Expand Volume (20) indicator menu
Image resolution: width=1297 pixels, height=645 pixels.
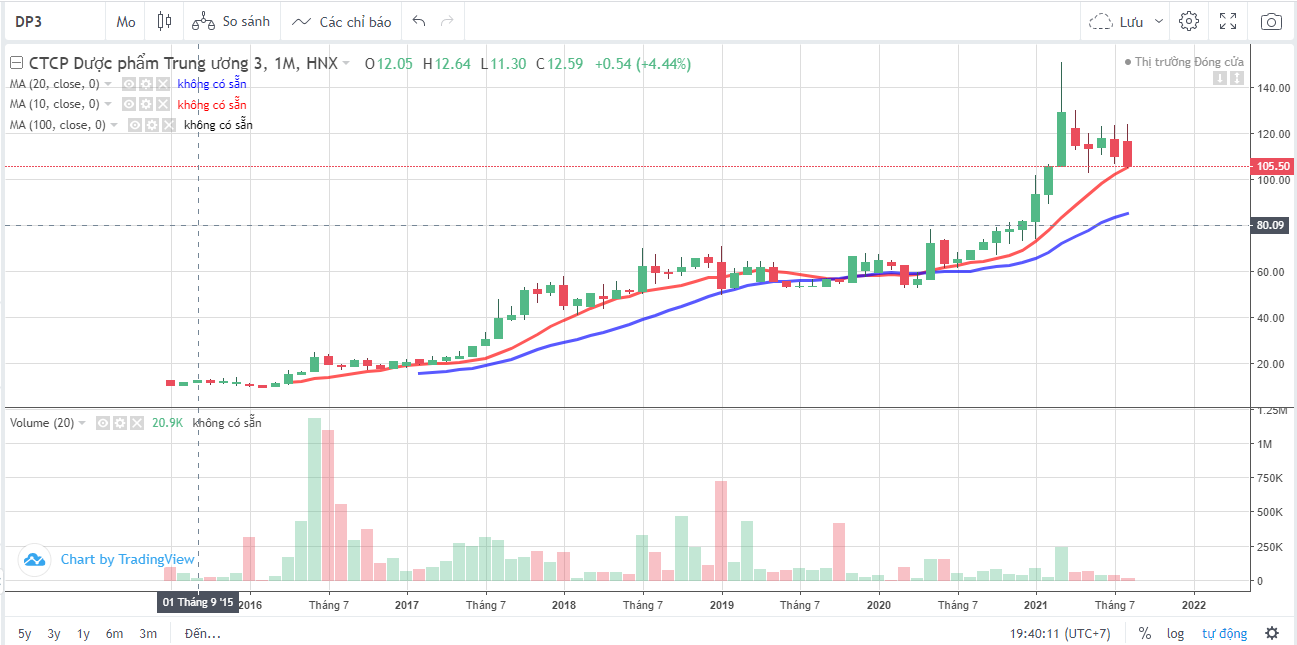click(83, 423)
